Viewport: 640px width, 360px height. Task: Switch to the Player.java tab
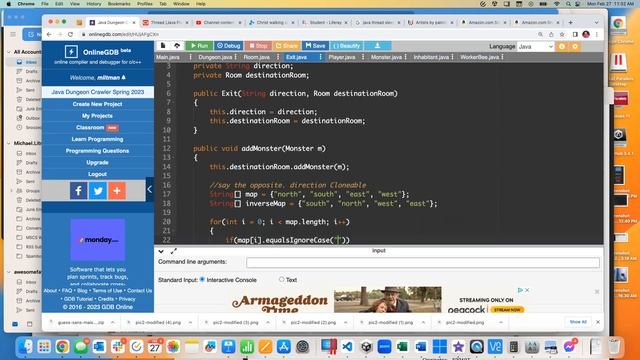click(342, 57)
